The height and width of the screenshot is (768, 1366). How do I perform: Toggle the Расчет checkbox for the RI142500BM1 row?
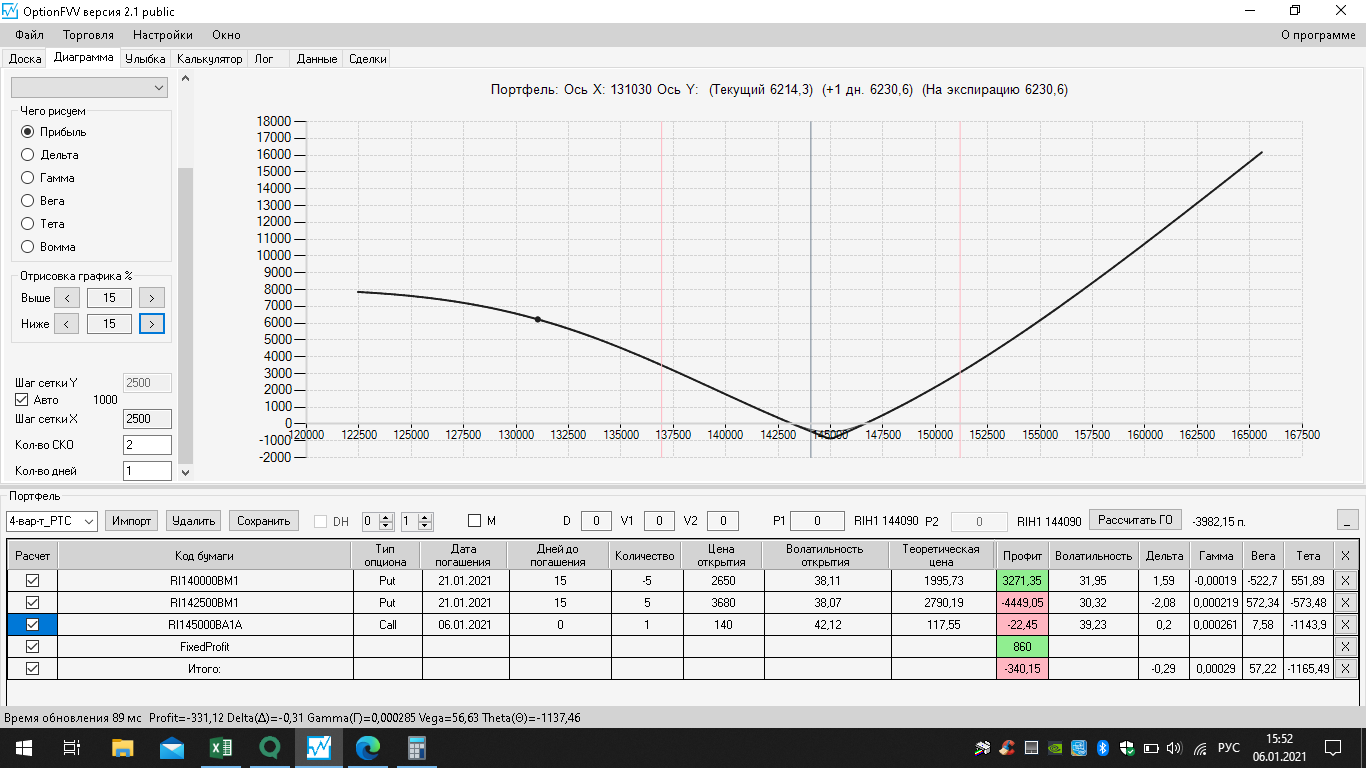click(x=32, y=602)
